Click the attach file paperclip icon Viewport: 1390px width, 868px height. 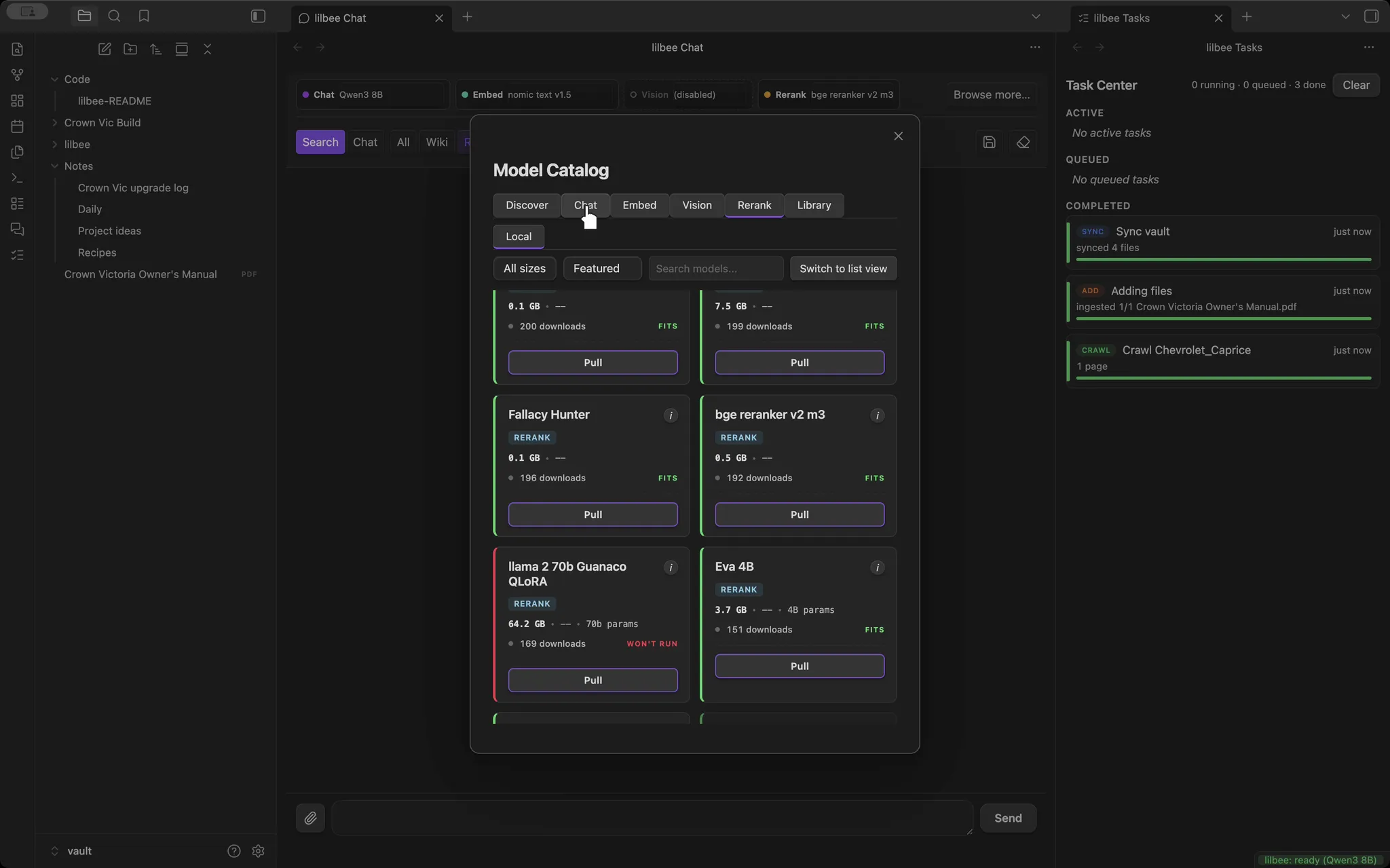[x=310, y=818]
